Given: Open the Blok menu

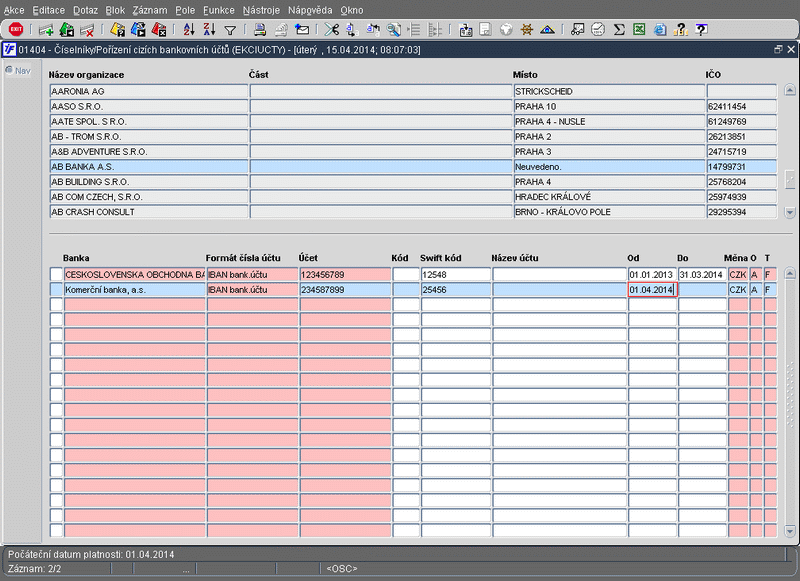Looking at the screenshot, I should (x=115, y=10).
